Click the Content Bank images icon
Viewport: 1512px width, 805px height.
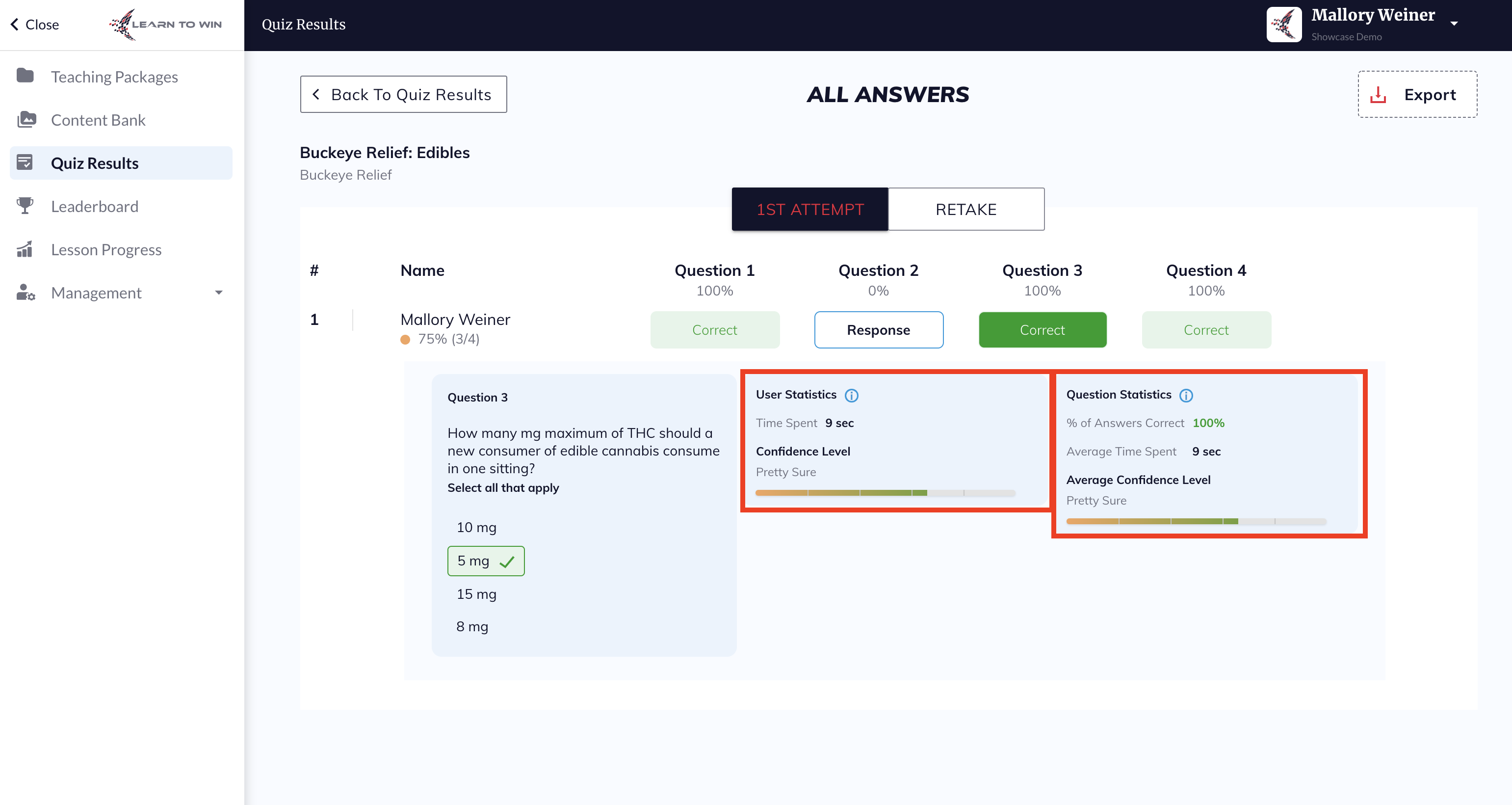click(26, 119)
